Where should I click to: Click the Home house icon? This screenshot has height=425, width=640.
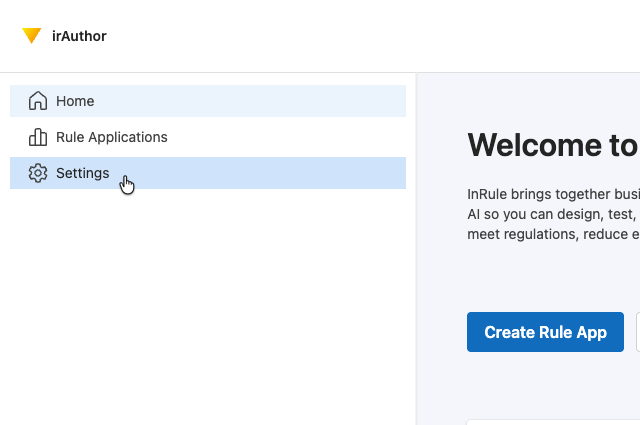pos(38,101)
